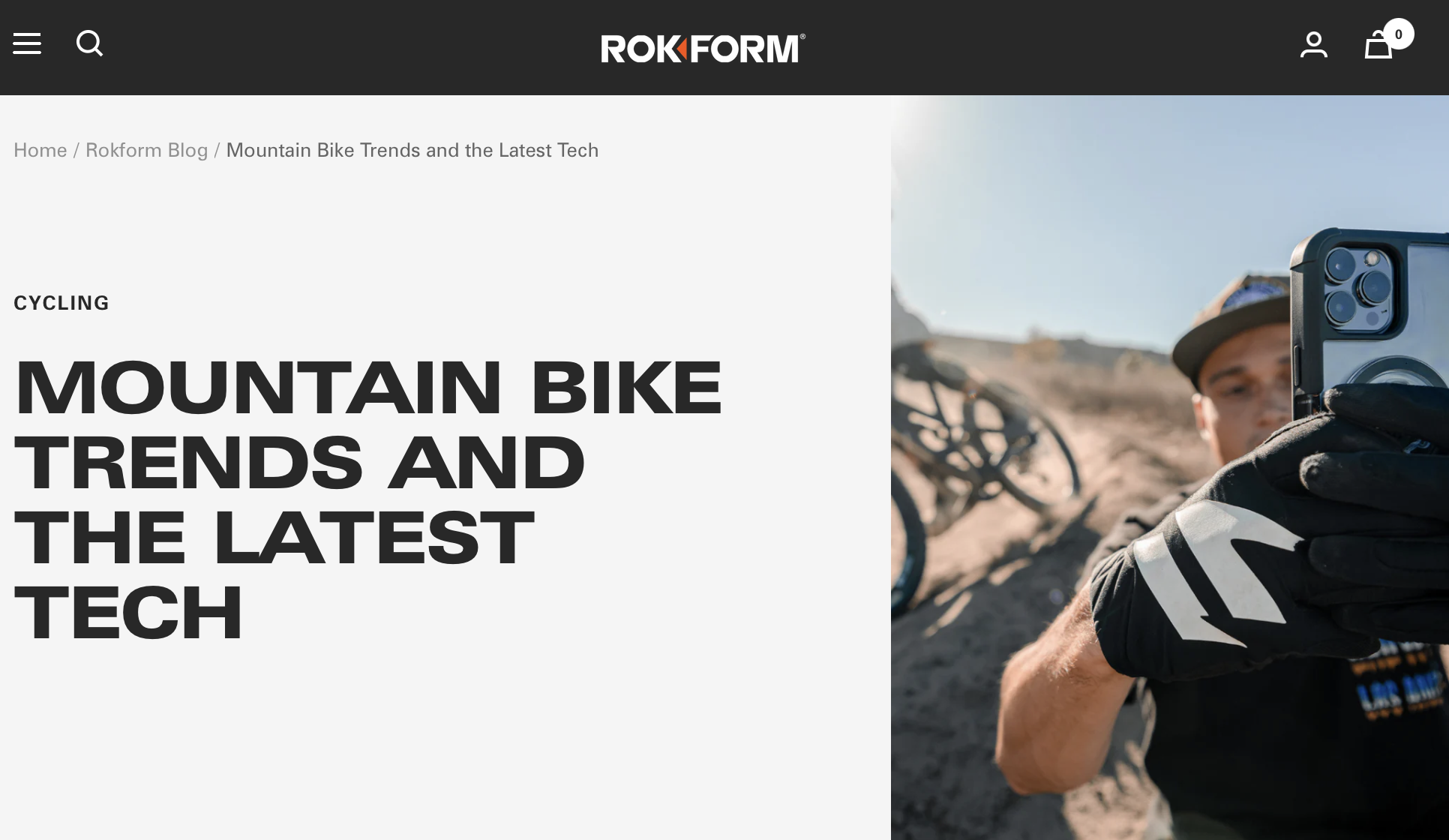Open the hamburger navigation menu
Image resolution: width=1449 pixels, height=840 pixels.
(x=27, y=43)
